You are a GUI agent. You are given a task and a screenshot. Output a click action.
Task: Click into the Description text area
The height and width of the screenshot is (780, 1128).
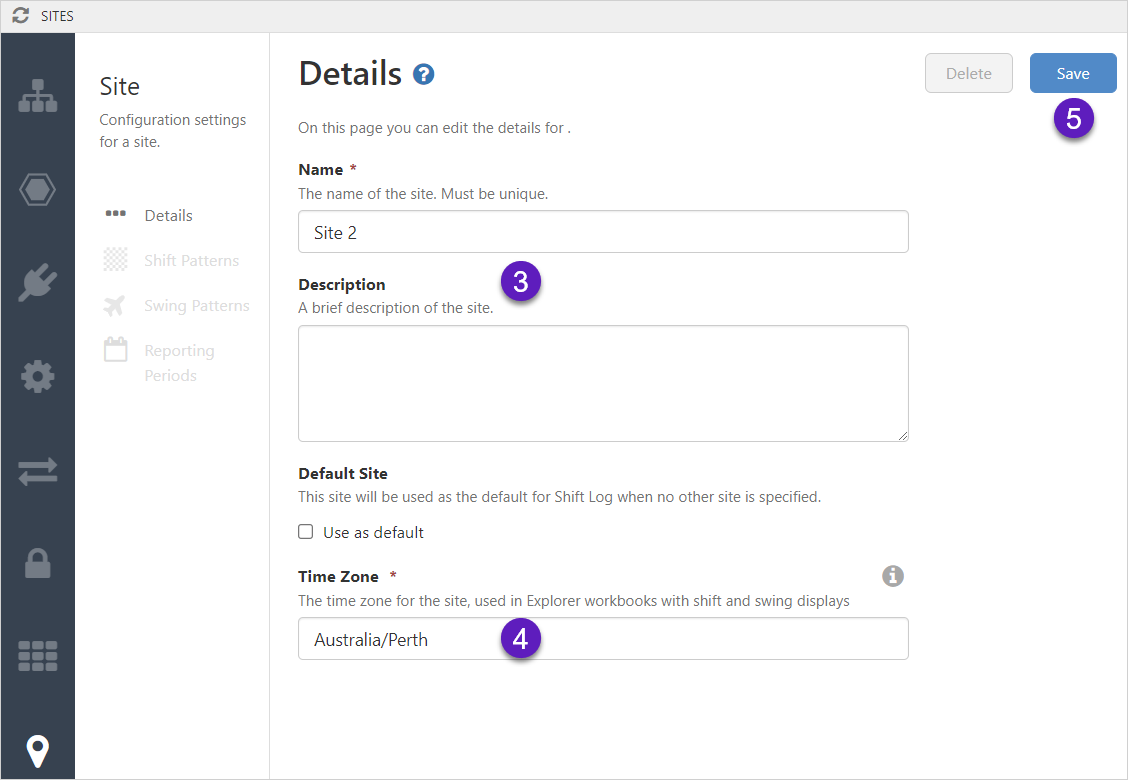pyautogui.click(x=603, y=383)
